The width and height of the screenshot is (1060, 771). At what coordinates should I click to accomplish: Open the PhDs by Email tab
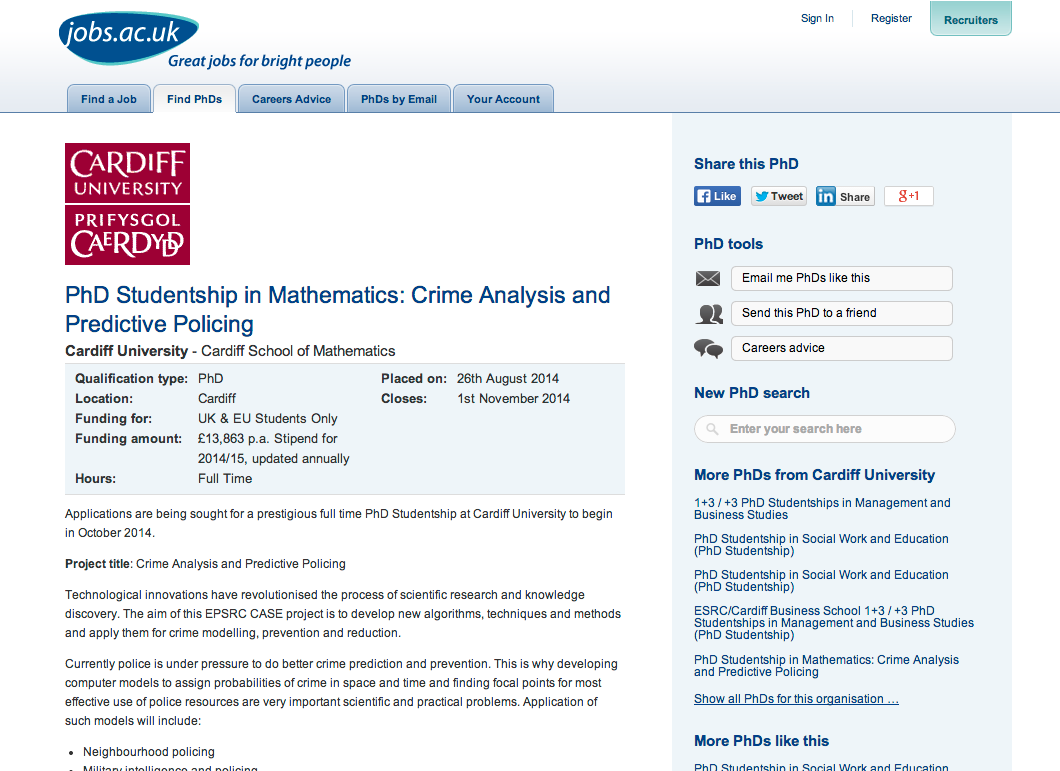point(399,99)
